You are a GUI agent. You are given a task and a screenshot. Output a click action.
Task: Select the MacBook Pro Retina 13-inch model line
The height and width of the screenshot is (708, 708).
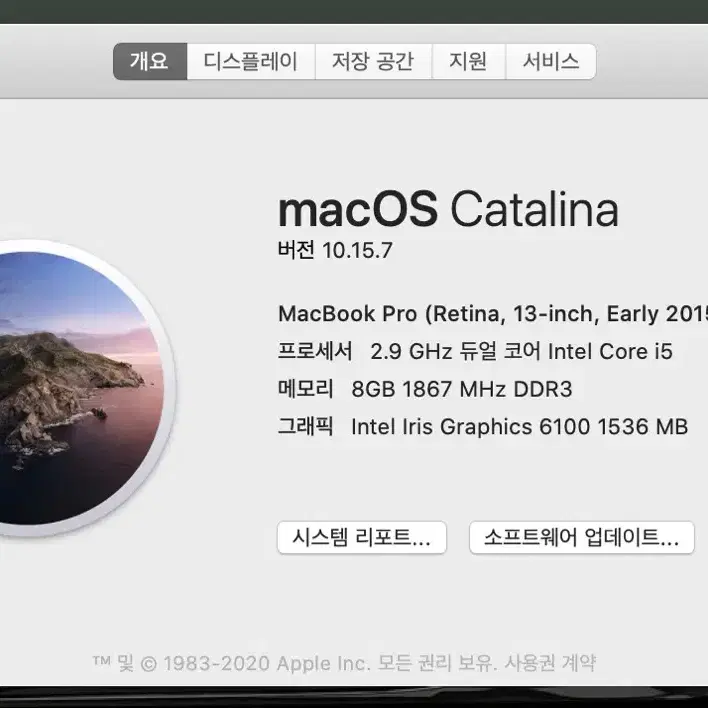click(493, 314)
